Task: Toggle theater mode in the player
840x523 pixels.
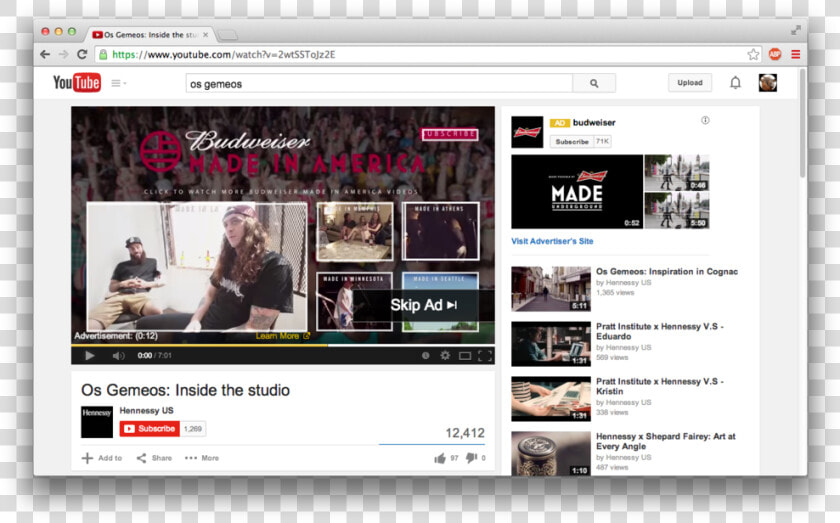Action: pos(465,356)
